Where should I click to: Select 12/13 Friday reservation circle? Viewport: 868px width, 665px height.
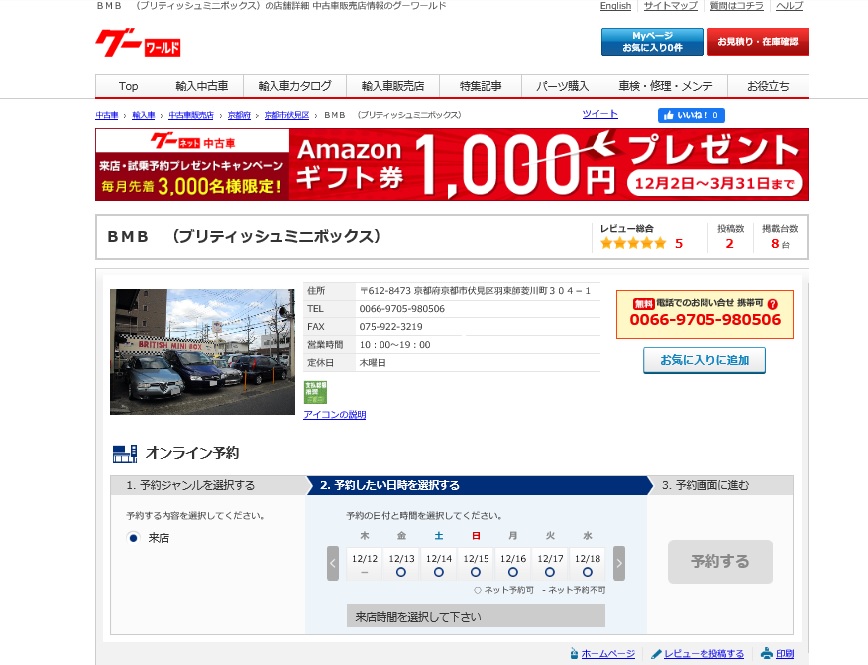coord(401,573)
